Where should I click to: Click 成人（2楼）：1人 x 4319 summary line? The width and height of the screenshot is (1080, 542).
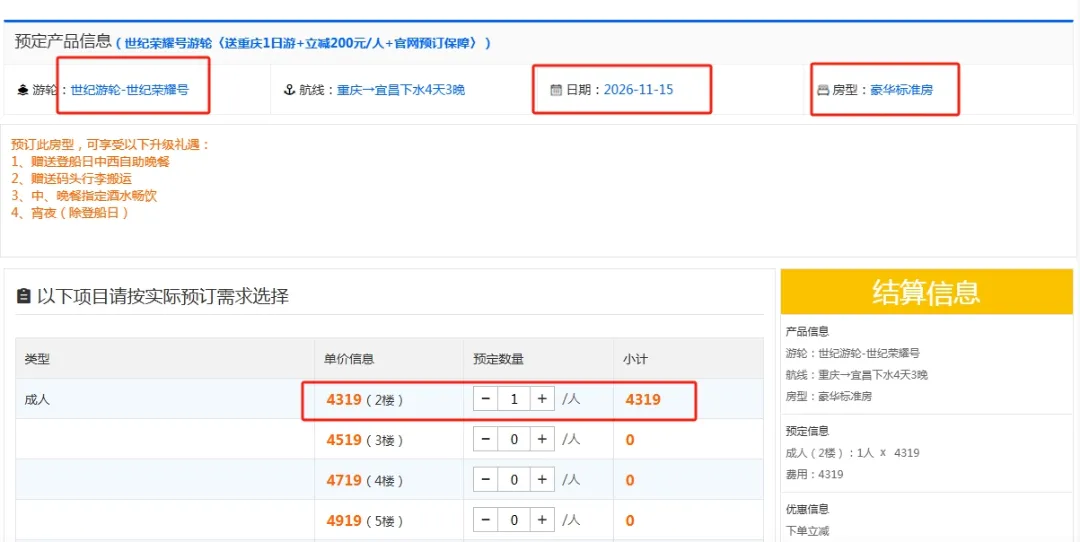853,452
